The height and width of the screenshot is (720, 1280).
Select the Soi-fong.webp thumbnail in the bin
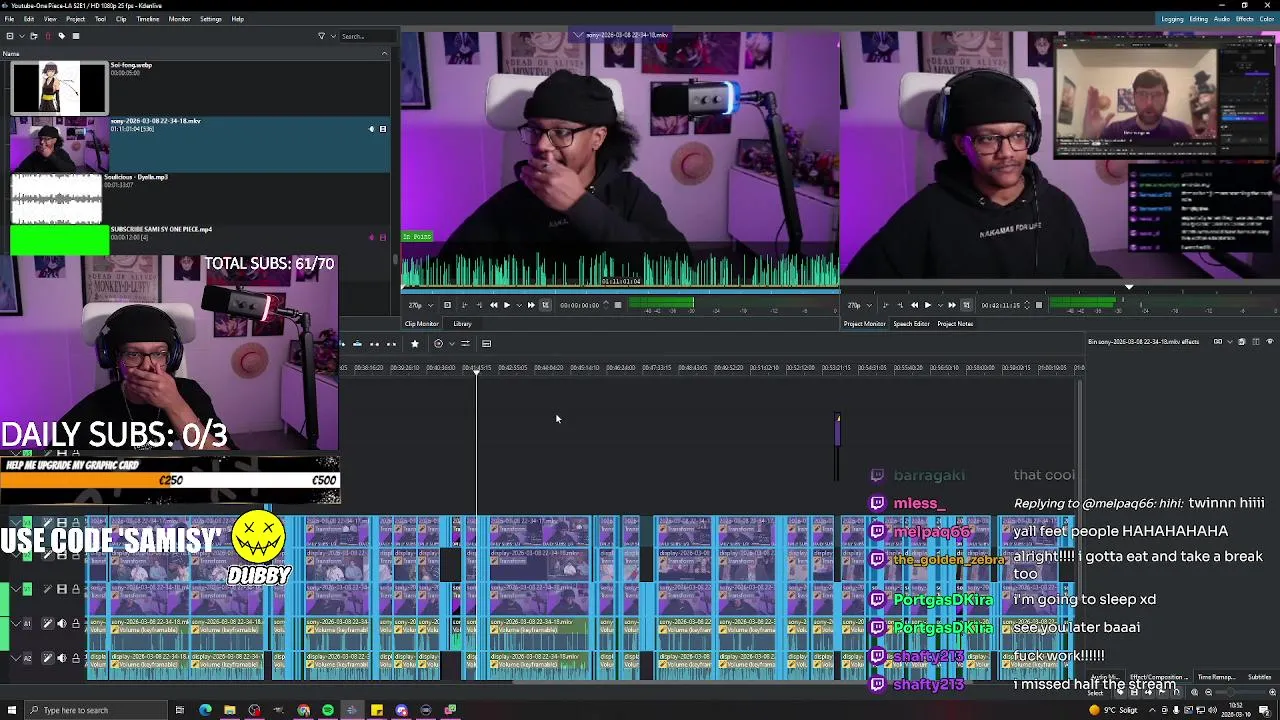[x=58, y=88]
